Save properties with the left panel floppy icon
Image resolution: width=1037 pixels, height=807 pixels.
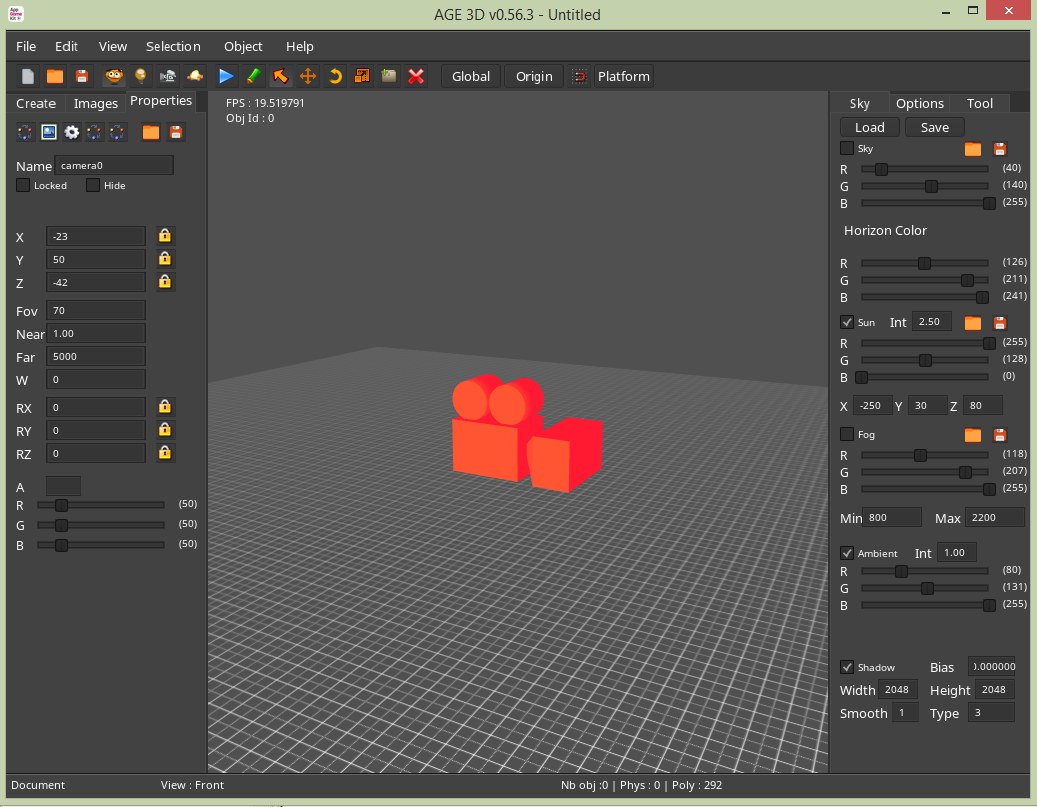[x=176, y=132]
